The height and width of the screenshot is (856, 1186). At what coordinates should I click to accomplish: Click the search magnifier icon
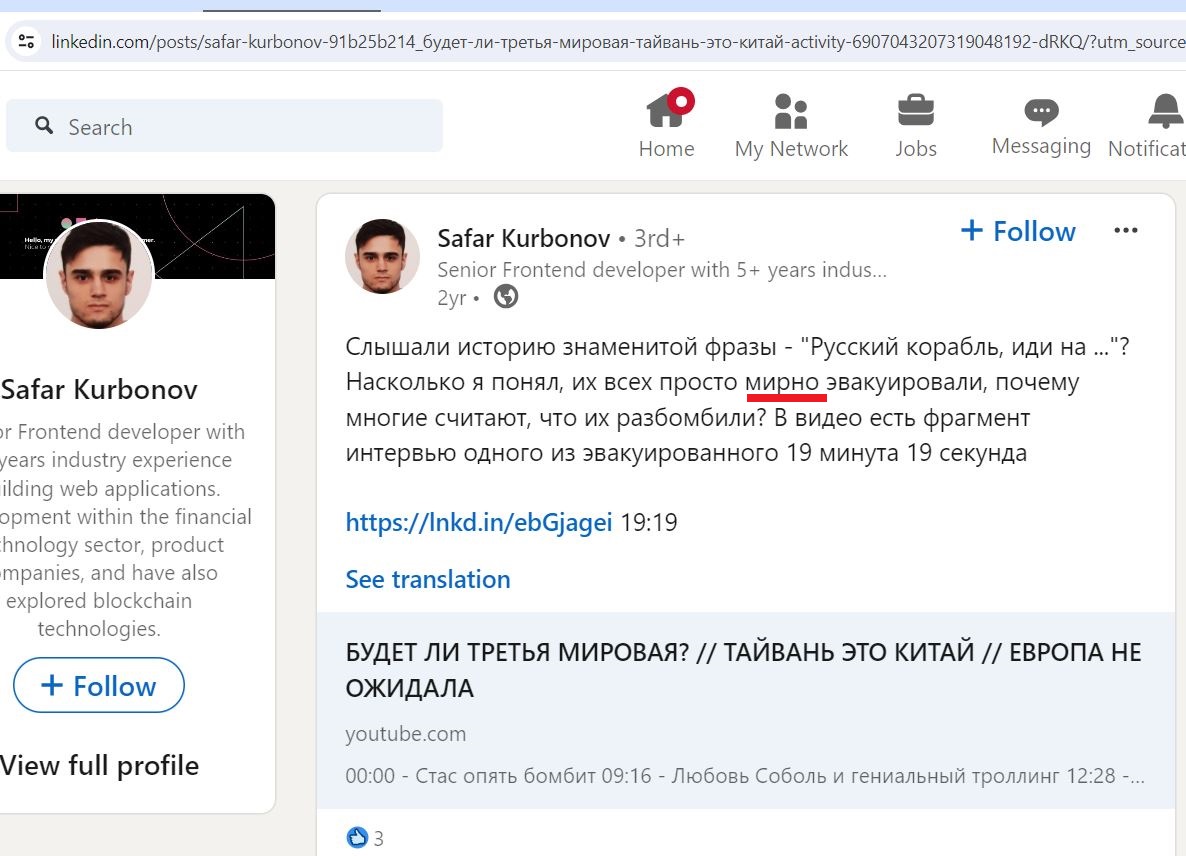pyautogui.click(x=44, y=126)
